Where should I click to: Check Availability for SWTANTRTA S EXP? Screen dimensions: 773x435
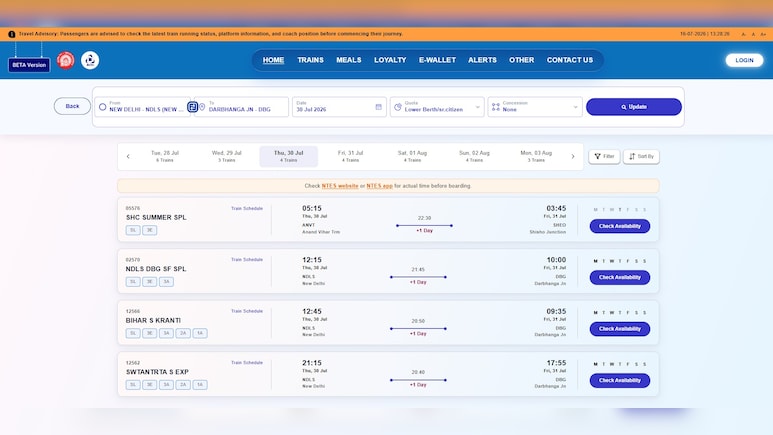[620, 380]
